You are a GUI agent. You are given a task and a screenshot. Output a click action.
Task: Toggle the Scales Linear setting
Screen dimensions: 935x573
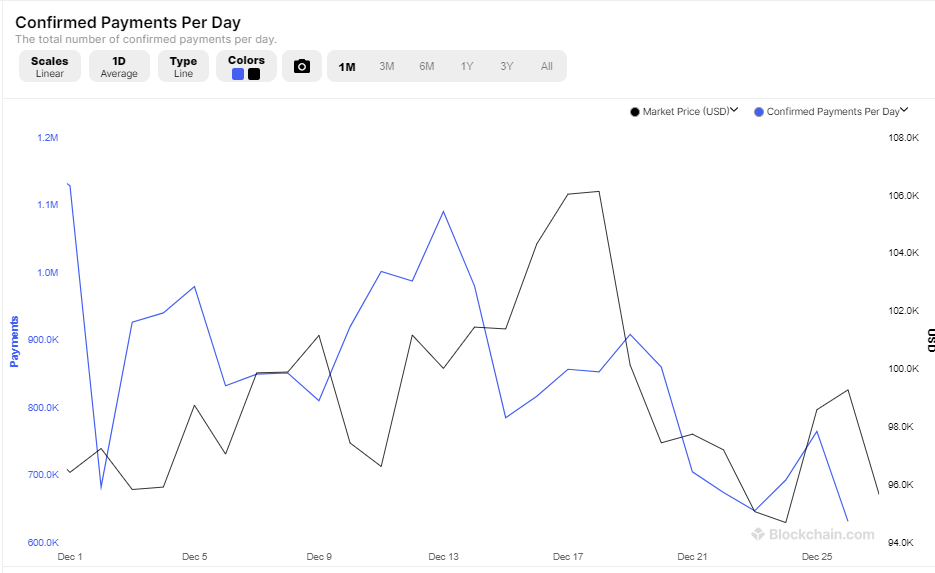(49, 67)
